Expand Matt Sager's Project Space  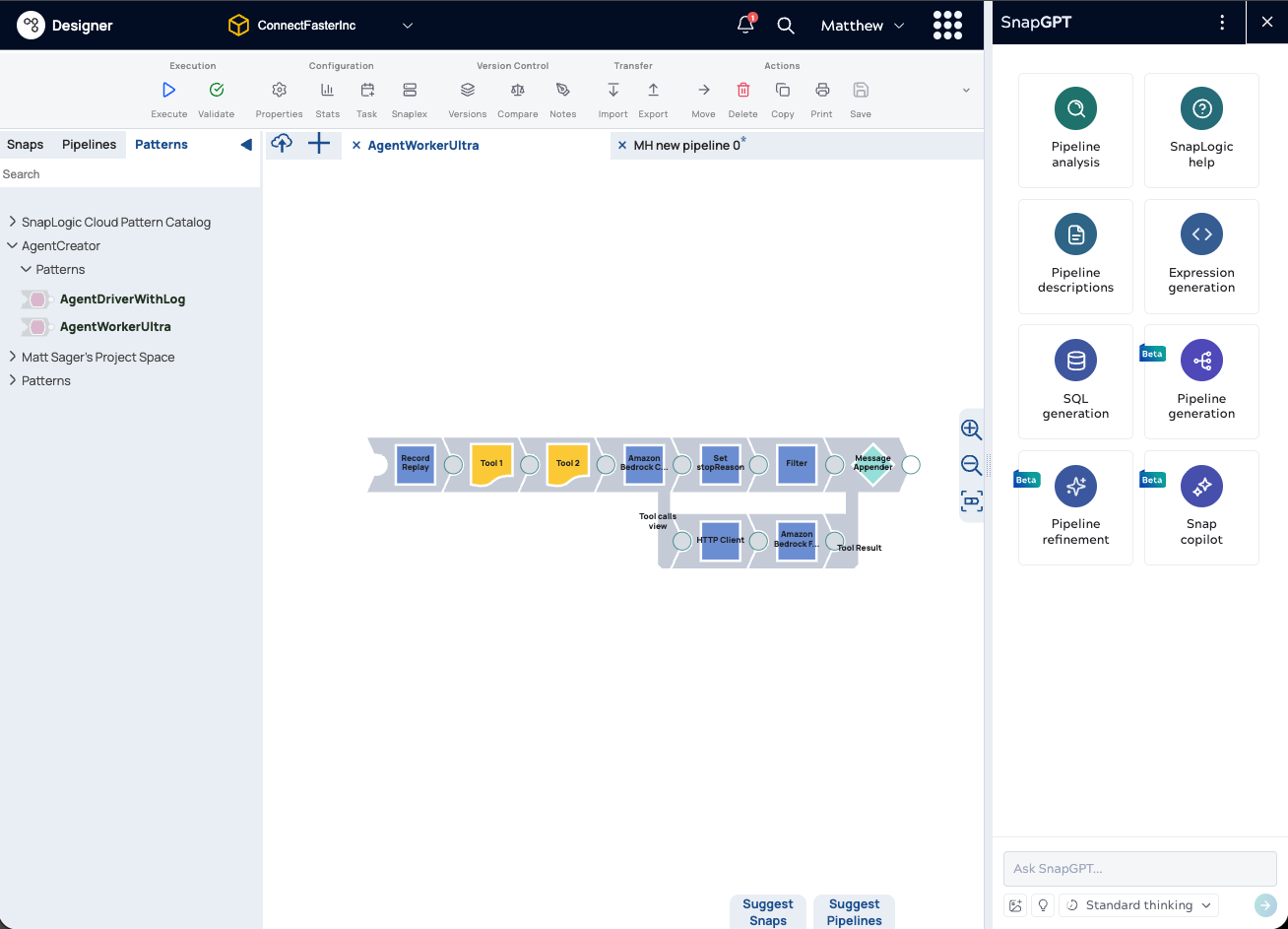13,357
